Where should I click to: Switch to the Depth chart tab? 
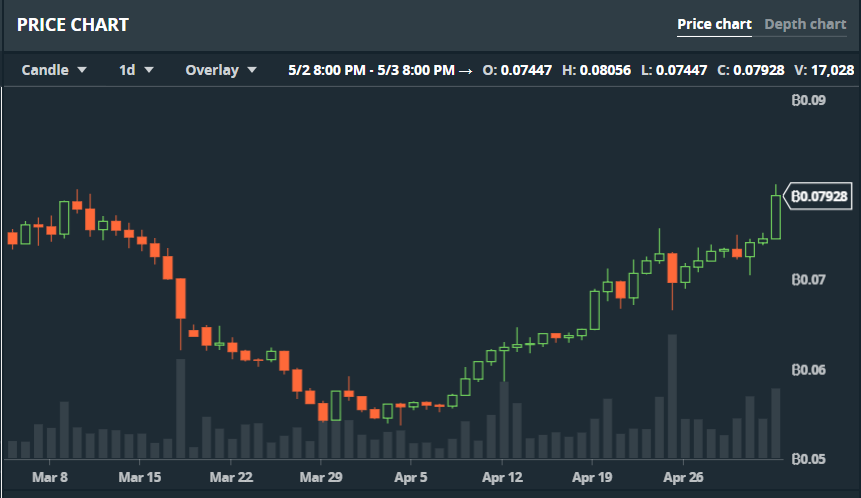(x=805, y=24)
